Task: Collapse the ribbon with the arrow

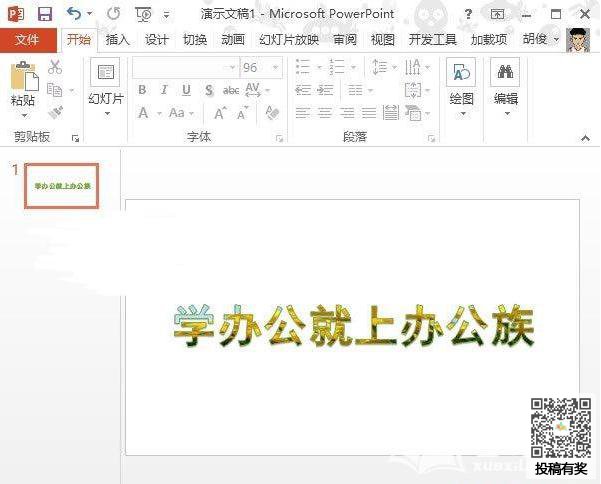Action: 585,138
